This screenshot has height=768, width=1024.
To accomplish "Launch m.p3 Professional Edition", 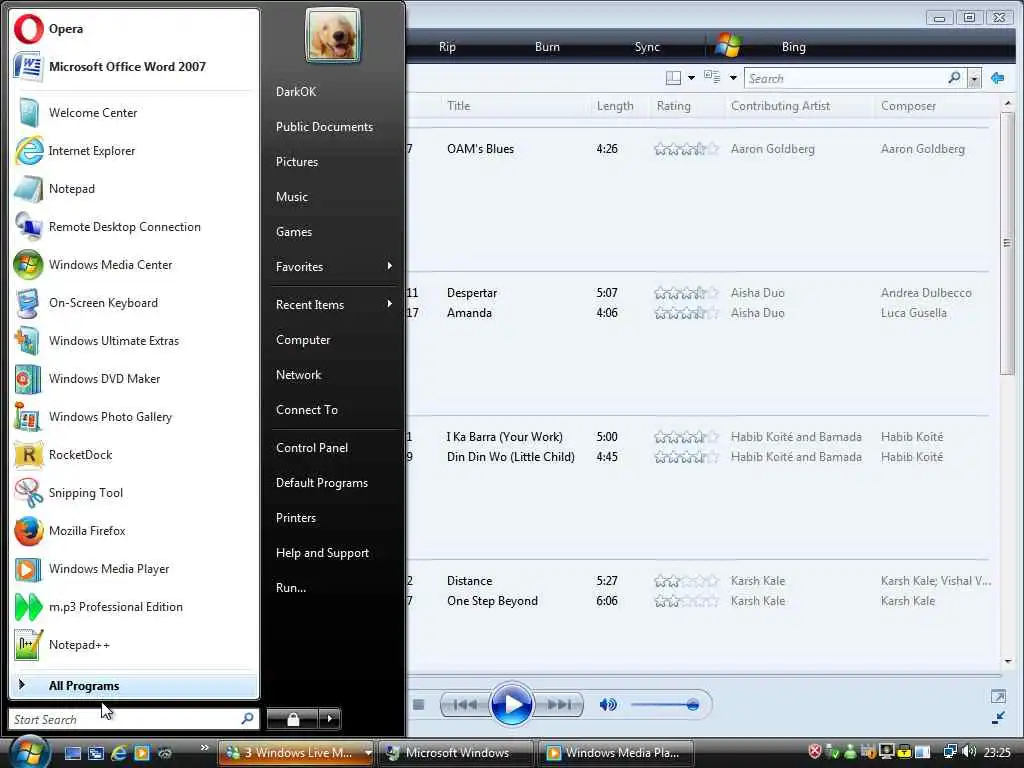I will tap(134, 607).
